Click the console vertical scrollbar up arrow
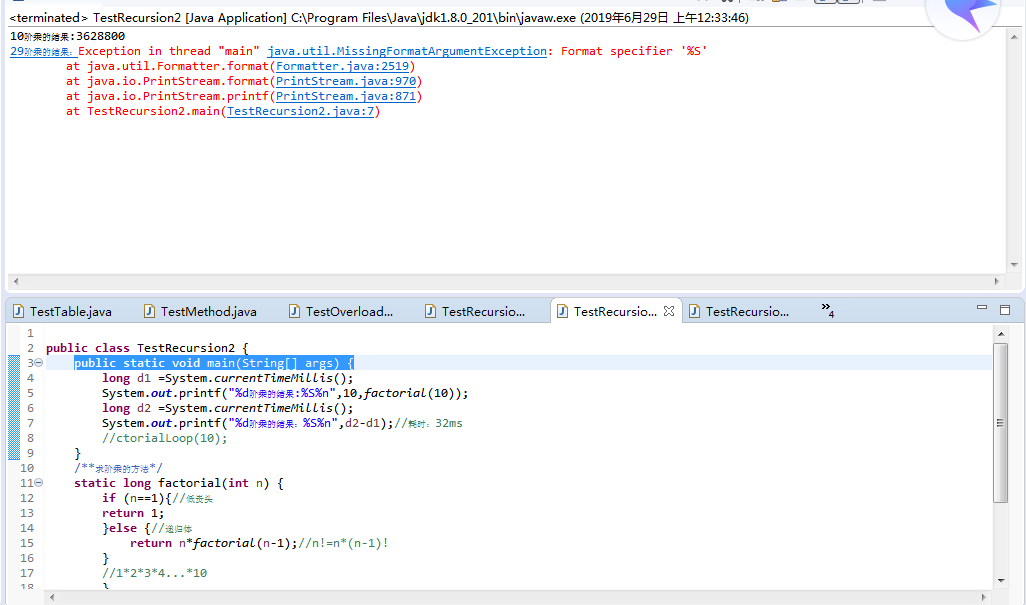1026x605 pixels. [1014, 37]
